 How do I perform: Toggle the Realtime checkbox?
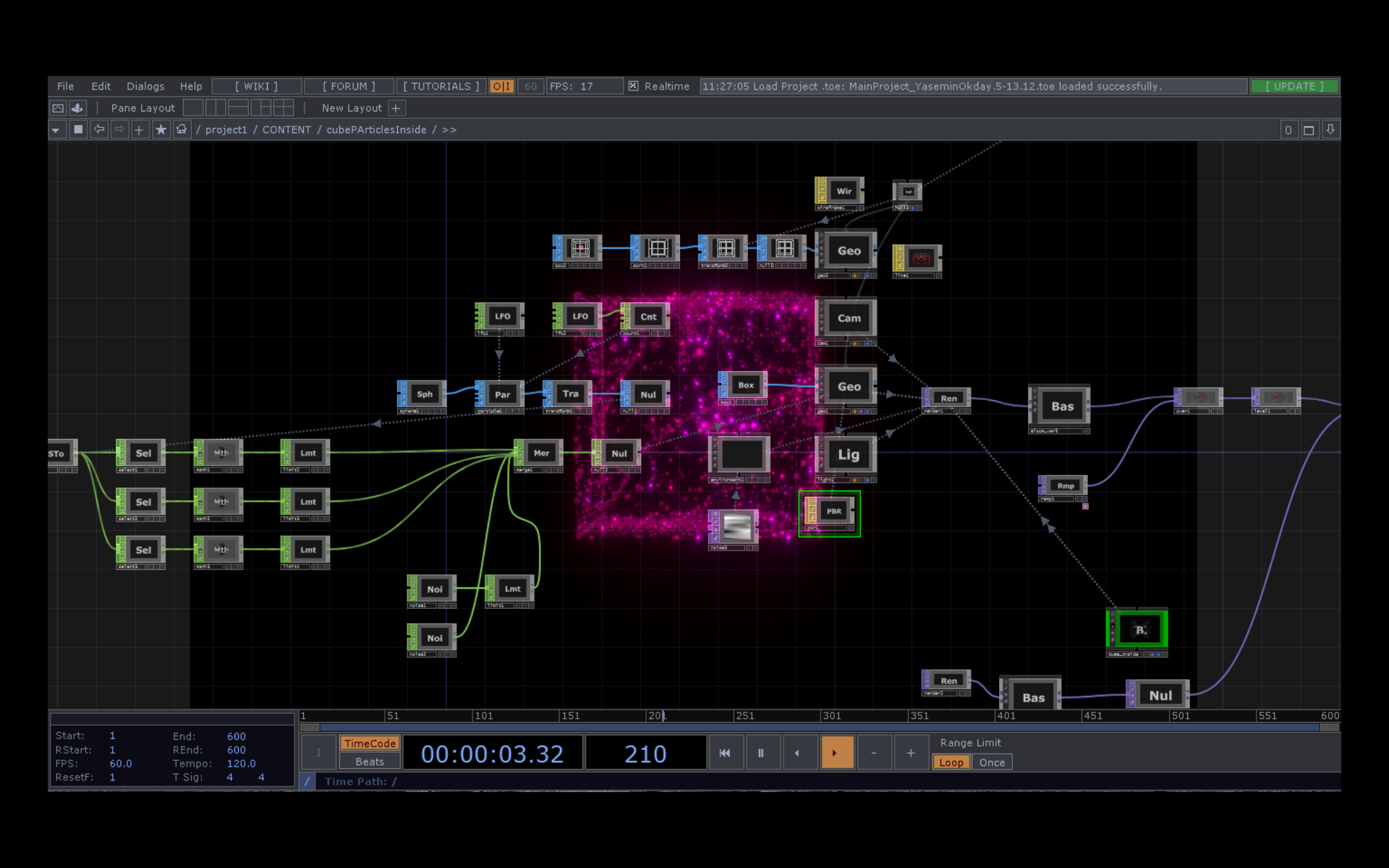[x=633, y=86]
